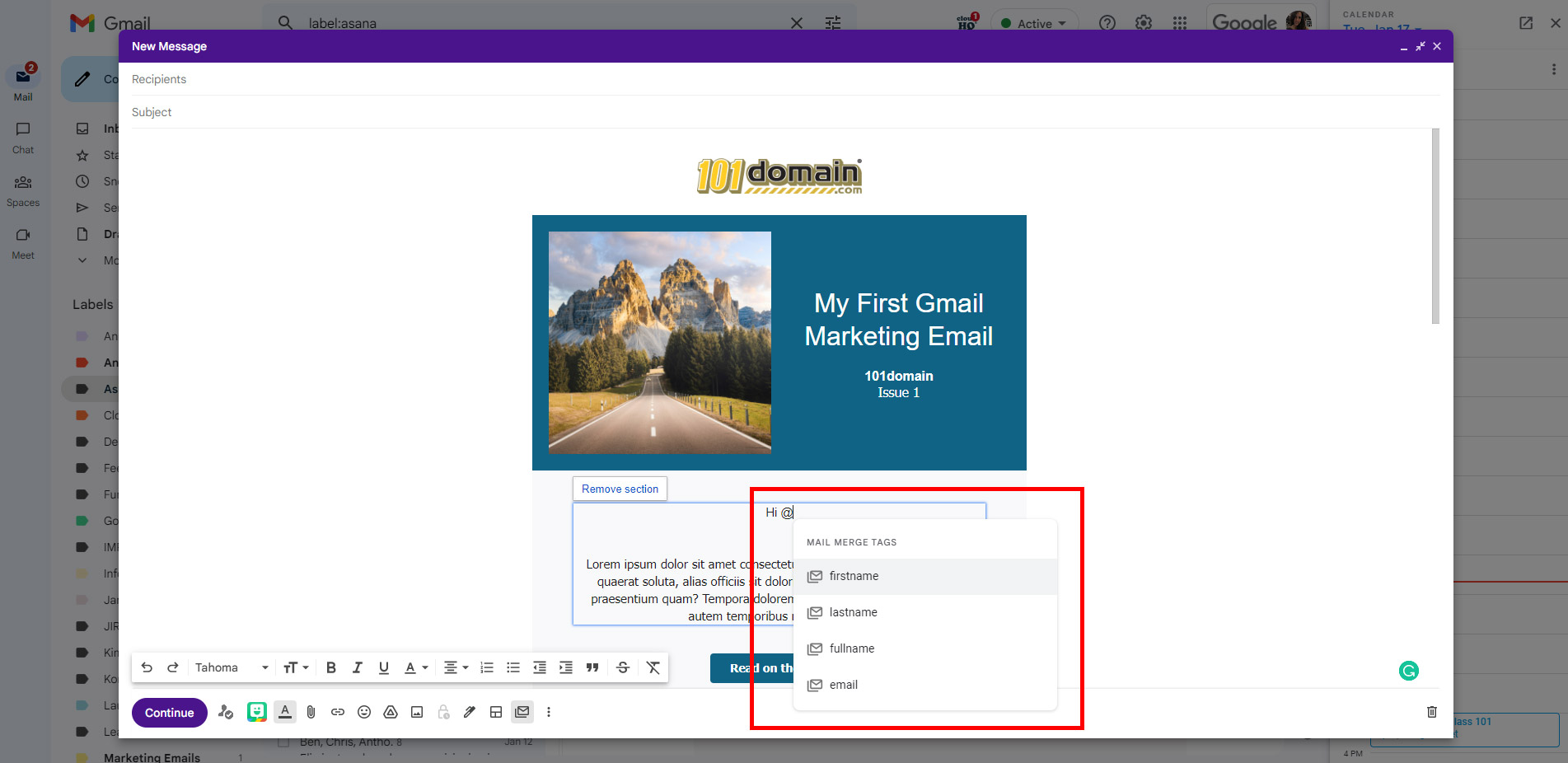The width and height of the screenshot is (1568, 763).
Task: Open the Google apps grid
Action: pyautogui.click(x=1180, y=23)
